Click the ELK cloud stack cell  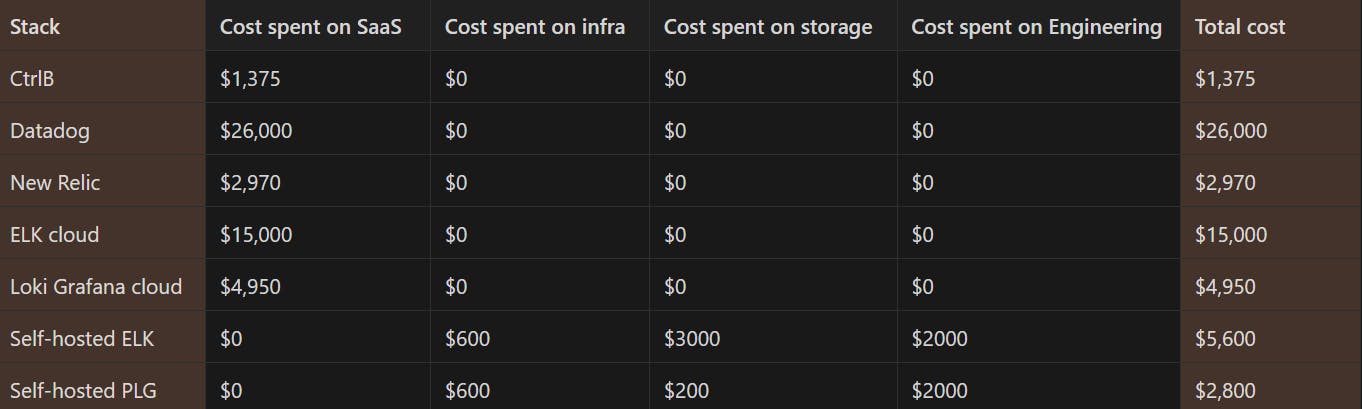55,235
